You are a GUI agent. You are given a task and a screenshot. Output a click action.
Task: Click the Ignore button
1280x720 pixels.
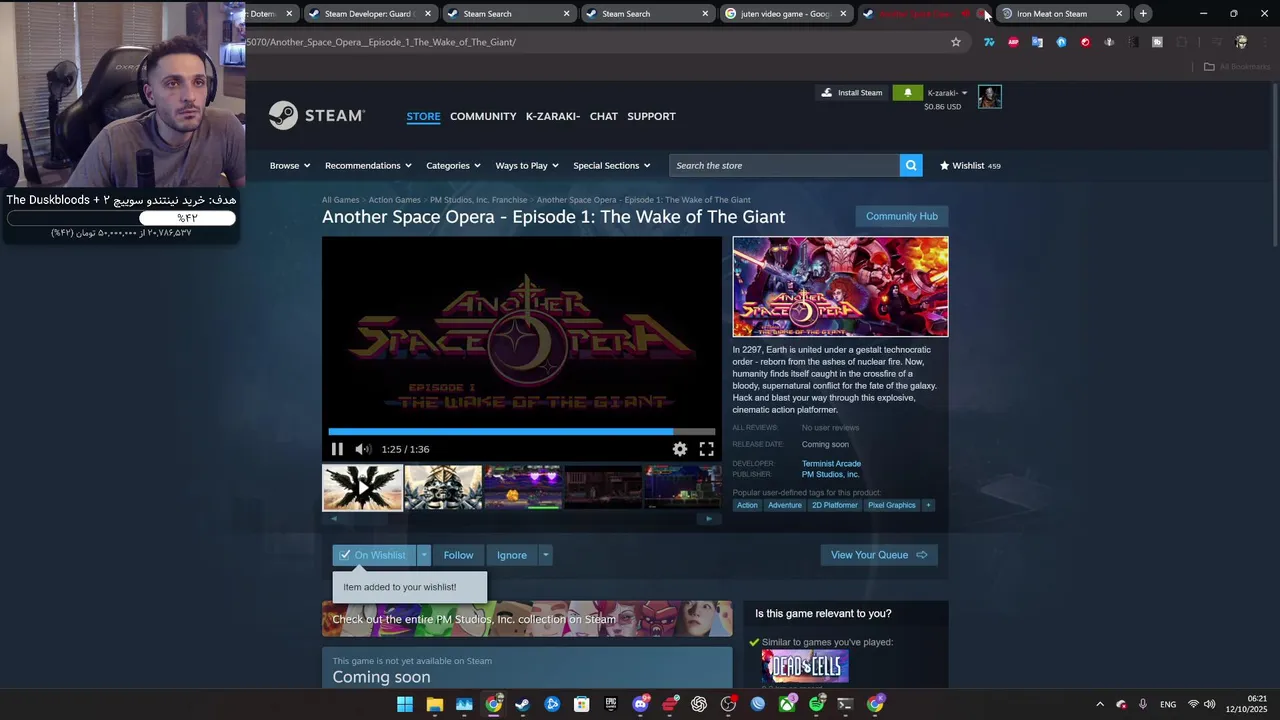coord(512,555)
